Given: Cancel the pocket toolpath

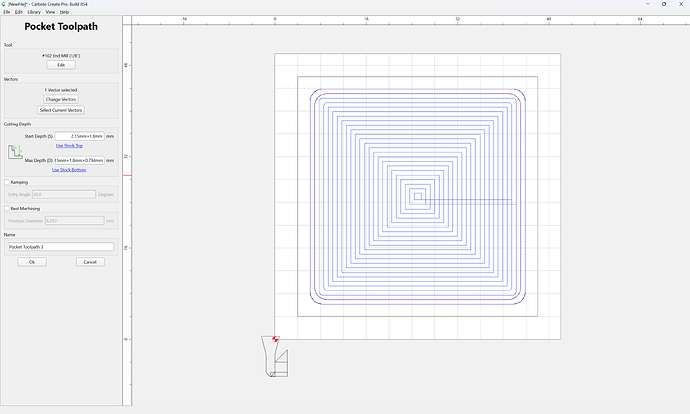Looking at the screenshot, I should point(90,262).
